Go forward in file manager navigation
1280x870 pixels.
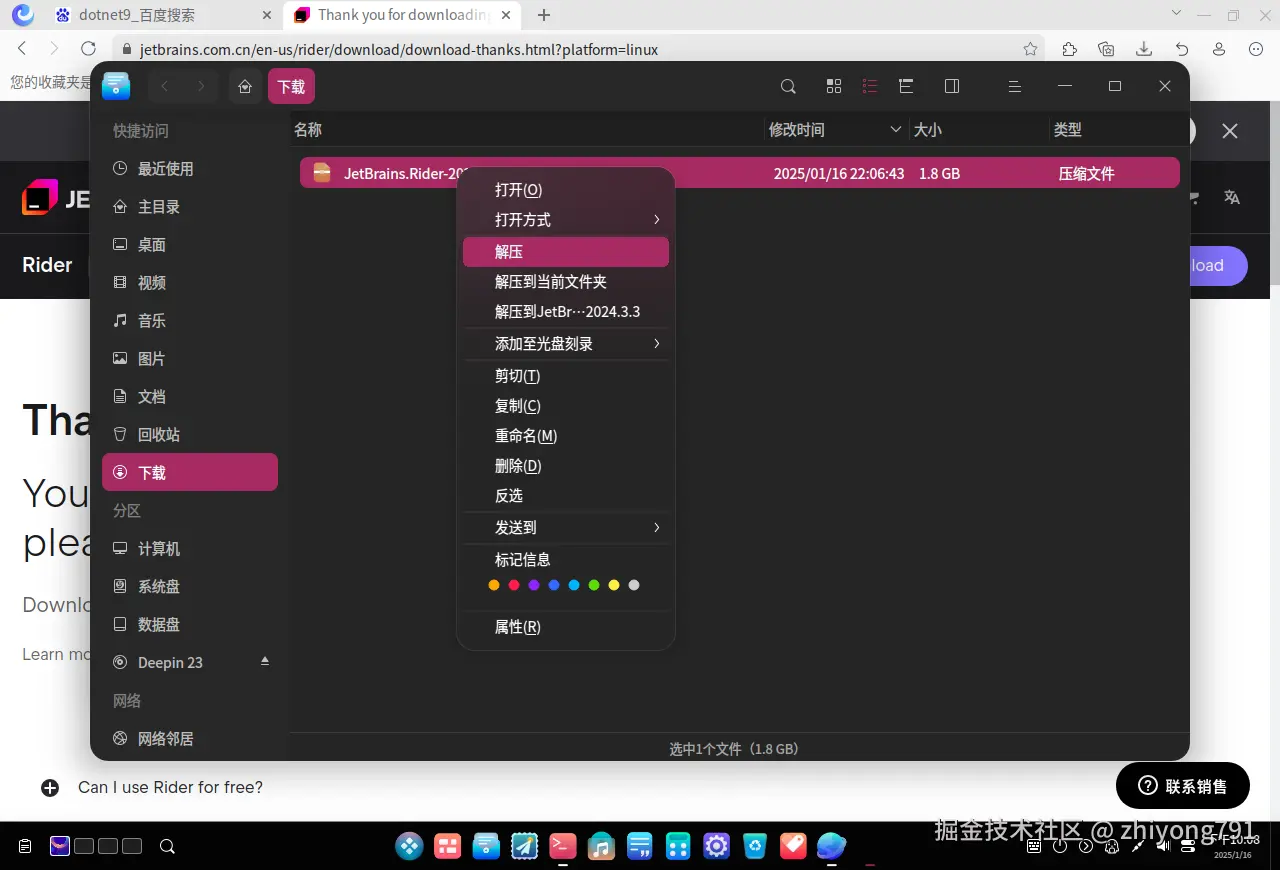(x=201, y=87)
